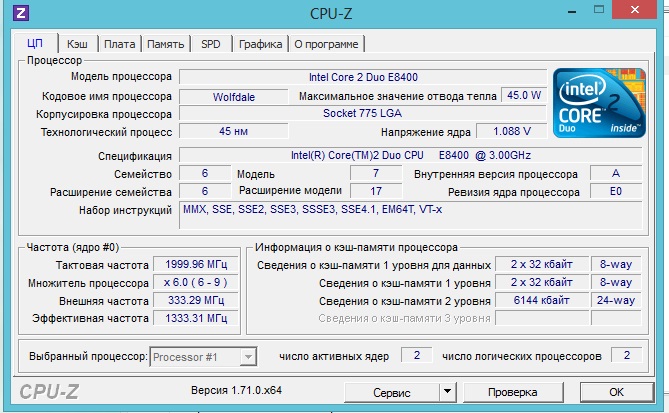Click the Wolfdale code name value
This screenshot has height=413, width=669.
click(x=234, y=97)
